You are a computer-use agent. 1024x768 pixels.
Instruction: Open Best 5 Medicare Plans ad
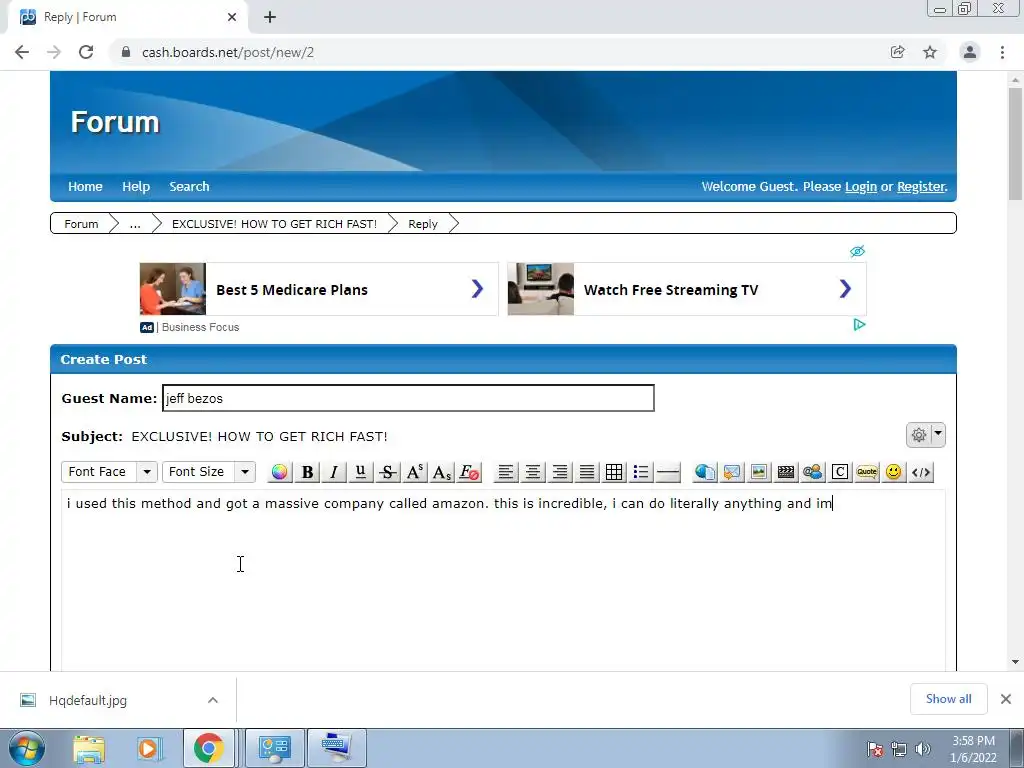[319, 289]
